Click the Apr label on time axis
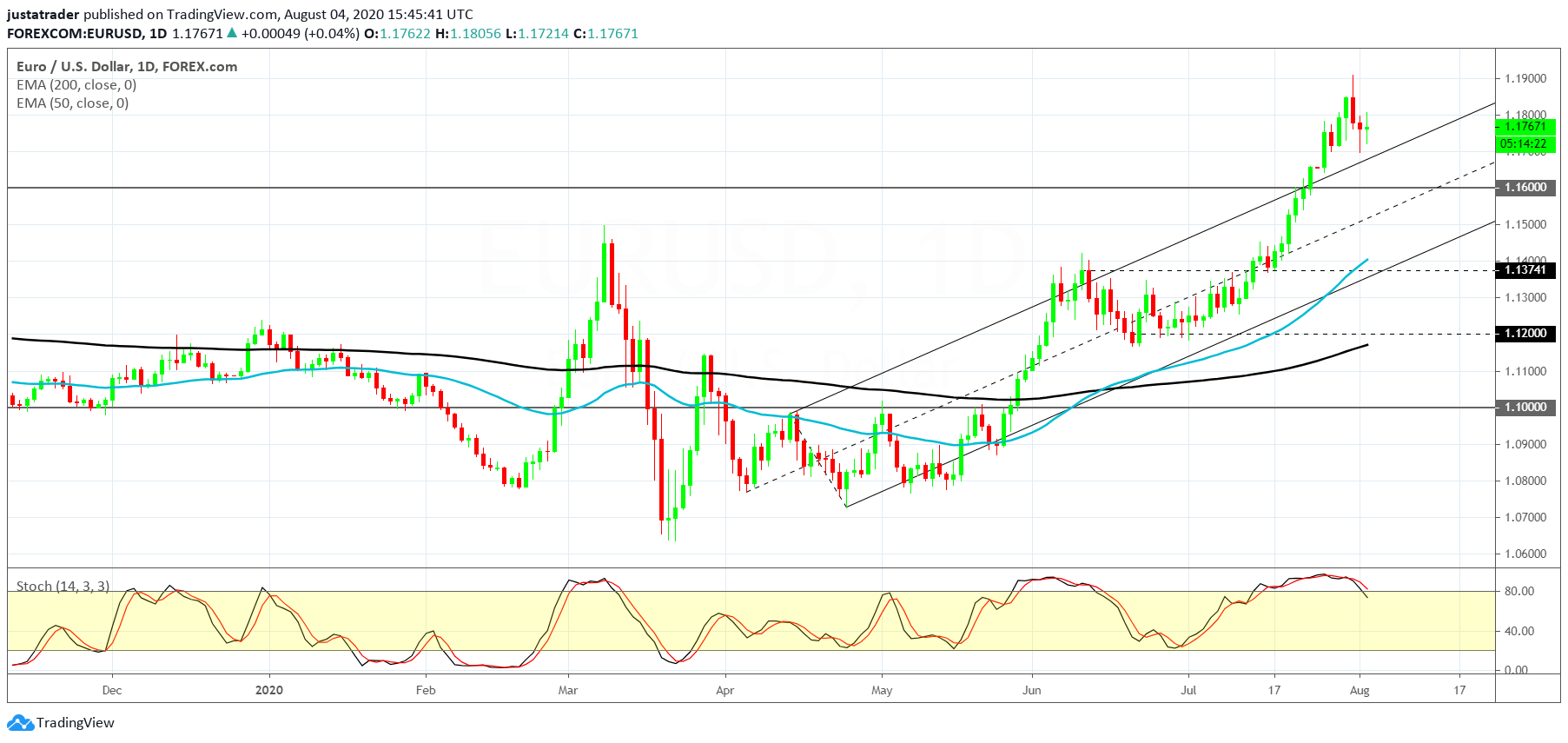 click(724, 691)
